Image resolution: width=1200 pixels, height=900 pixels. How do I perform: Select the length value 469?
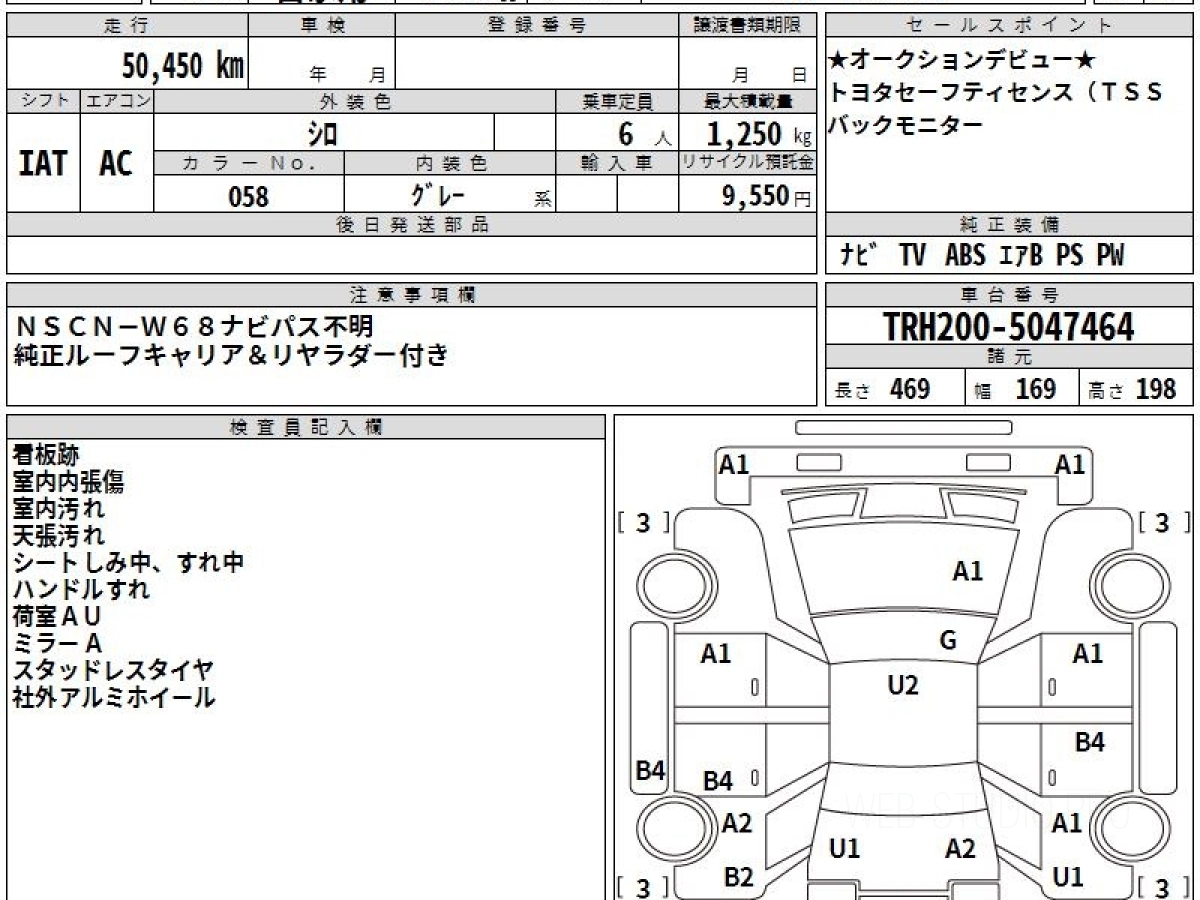910,389
